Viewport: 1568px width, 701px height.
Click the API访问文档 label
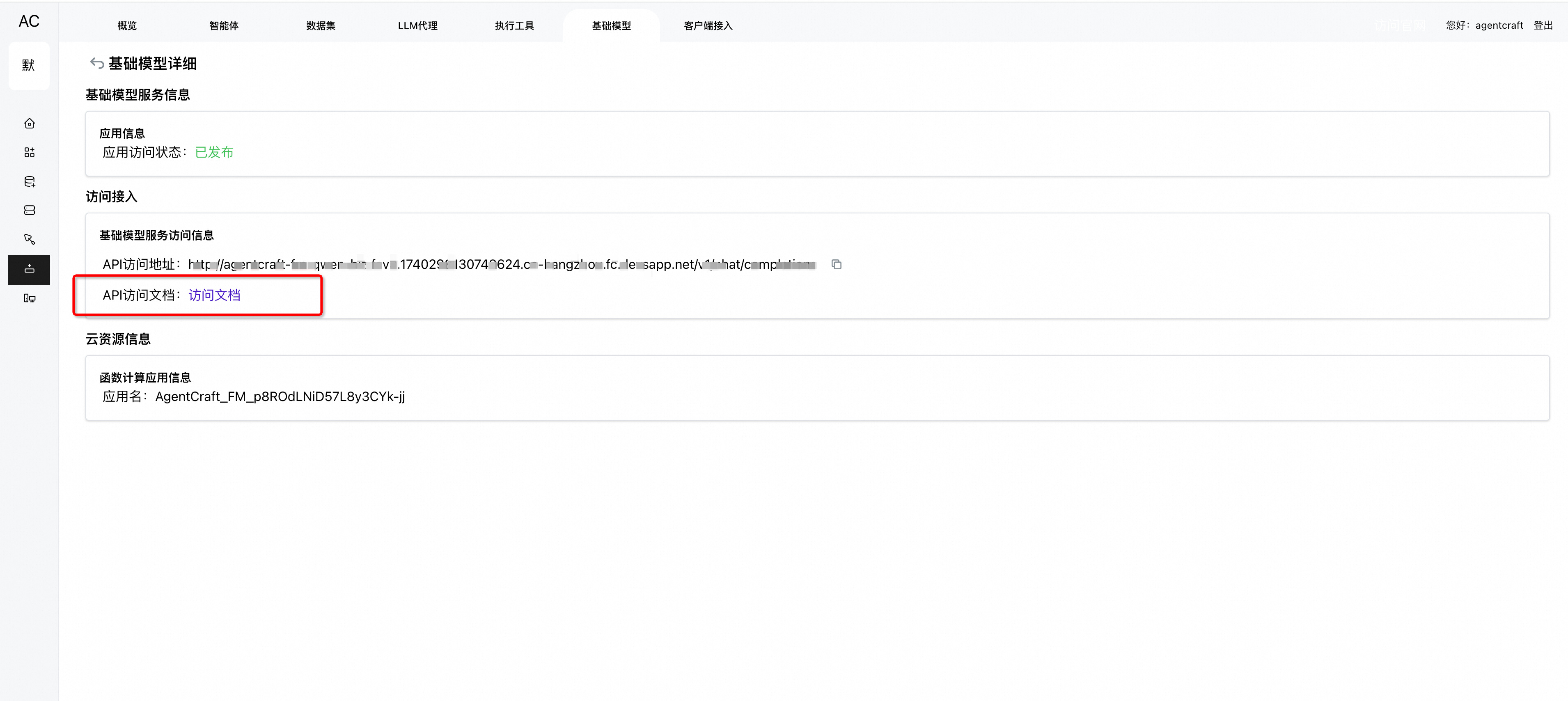click(142, 295)
